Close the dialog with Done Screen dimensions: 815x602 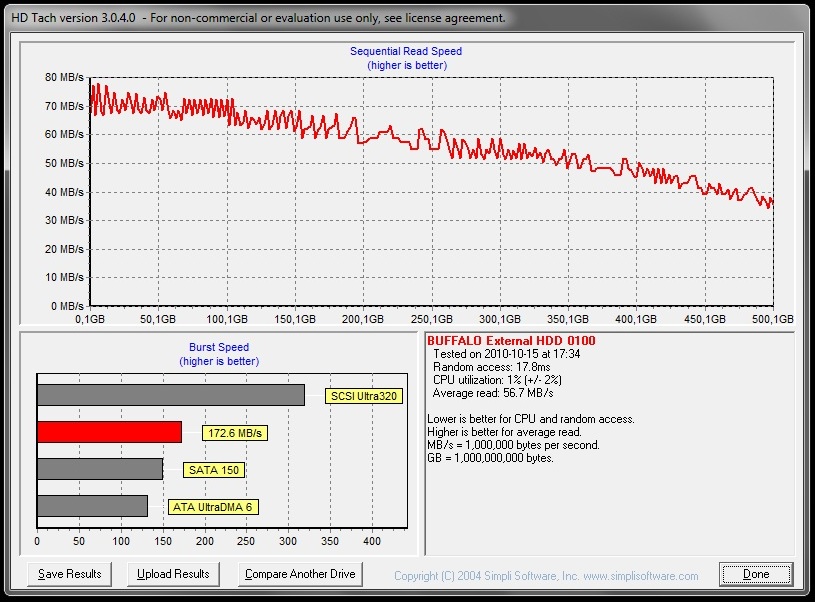[x=756, y=574]
